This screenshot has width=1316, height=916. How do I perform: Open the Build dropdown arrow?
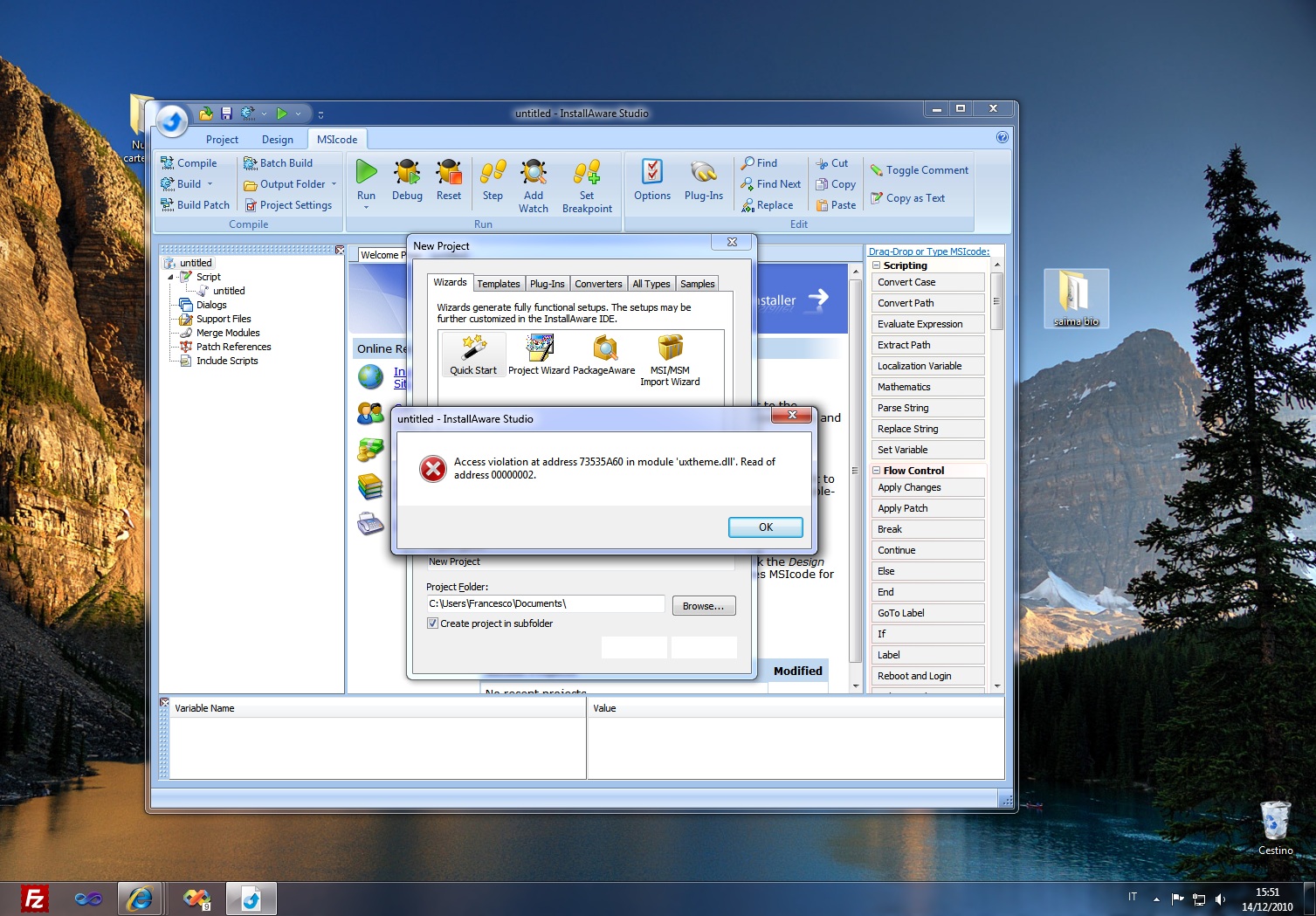tap(210, 184)
